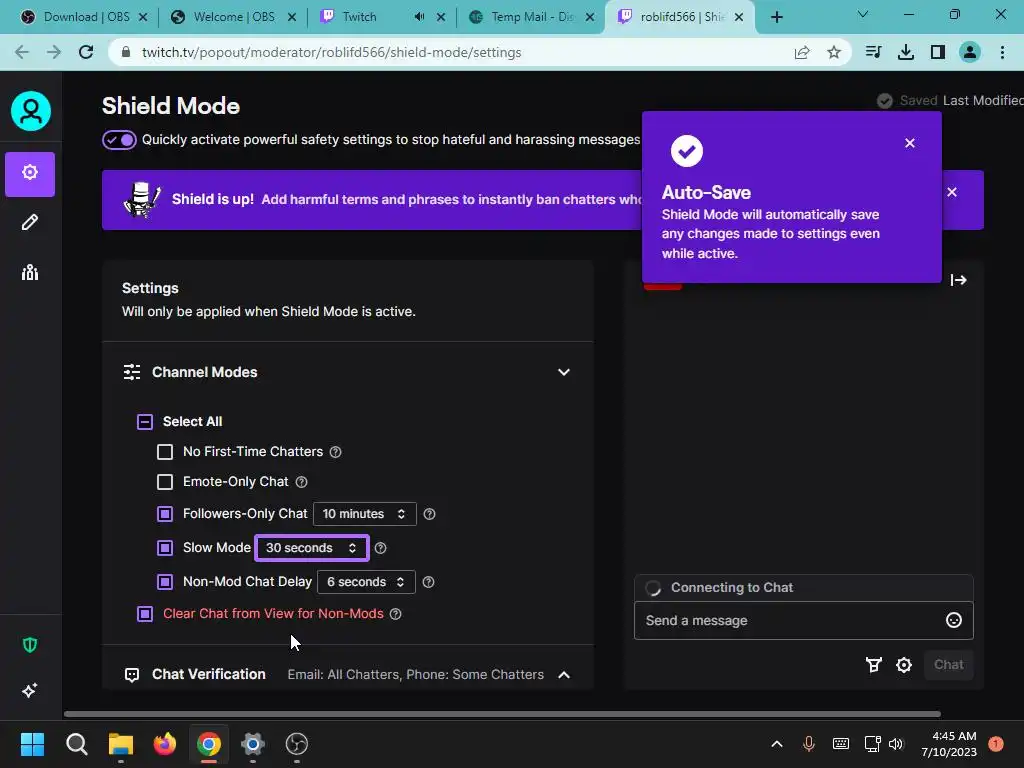The image size is (1024, 768).
Task: Open Chrome media control icon
Action: [x=873, y=52]
